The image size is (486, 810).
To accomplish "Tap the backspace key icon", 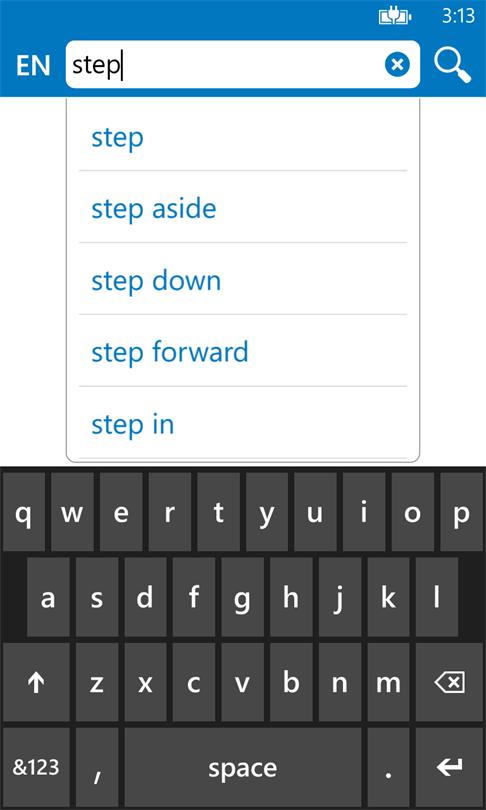I will tap(449, 683).
